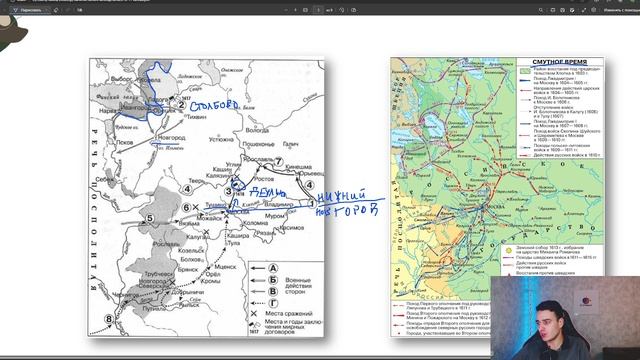Select the Нарисовать draw tool
640x360 pixels.
(x=27, y=10)
